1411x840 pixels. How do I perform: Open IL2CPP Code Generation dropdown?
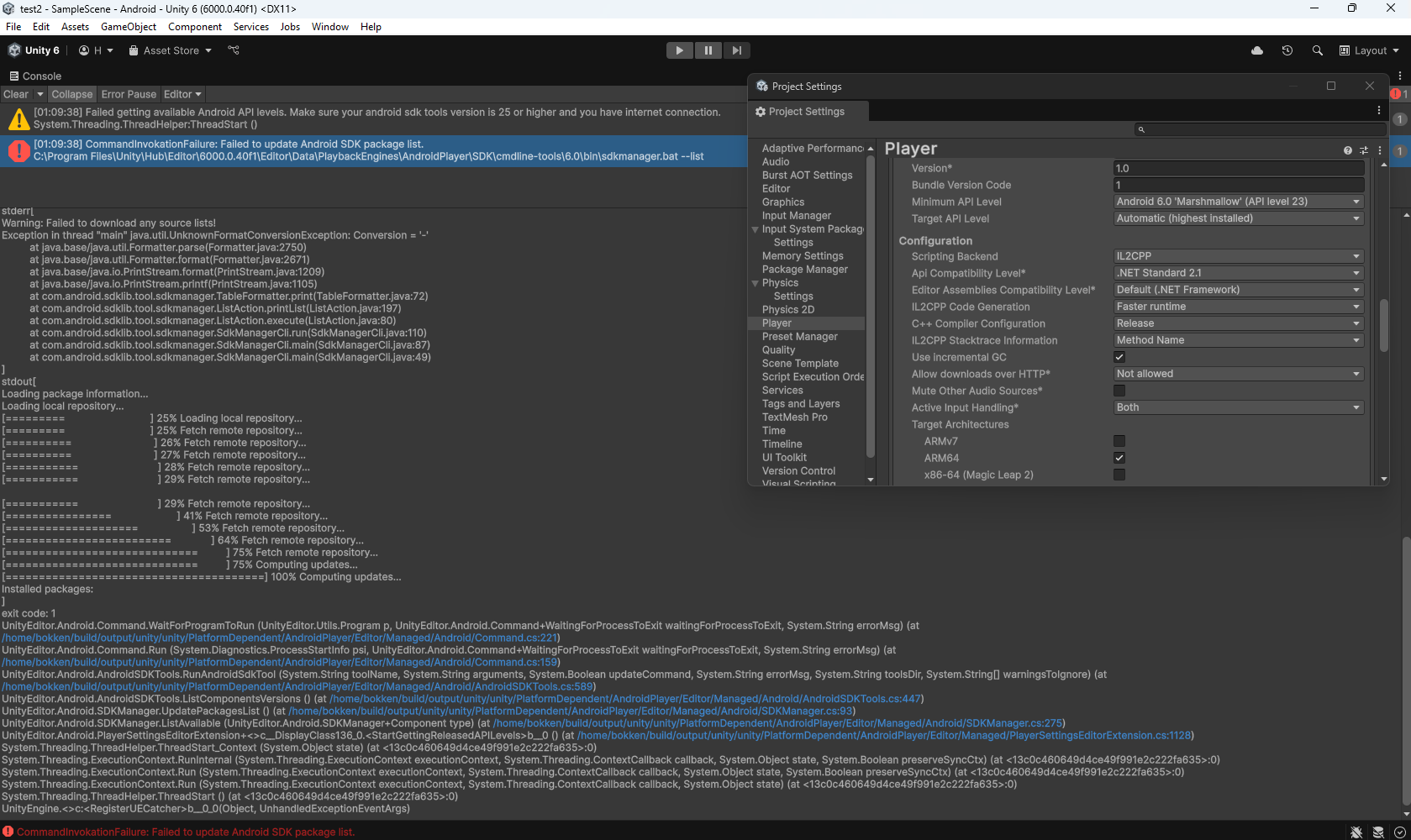1238,307
